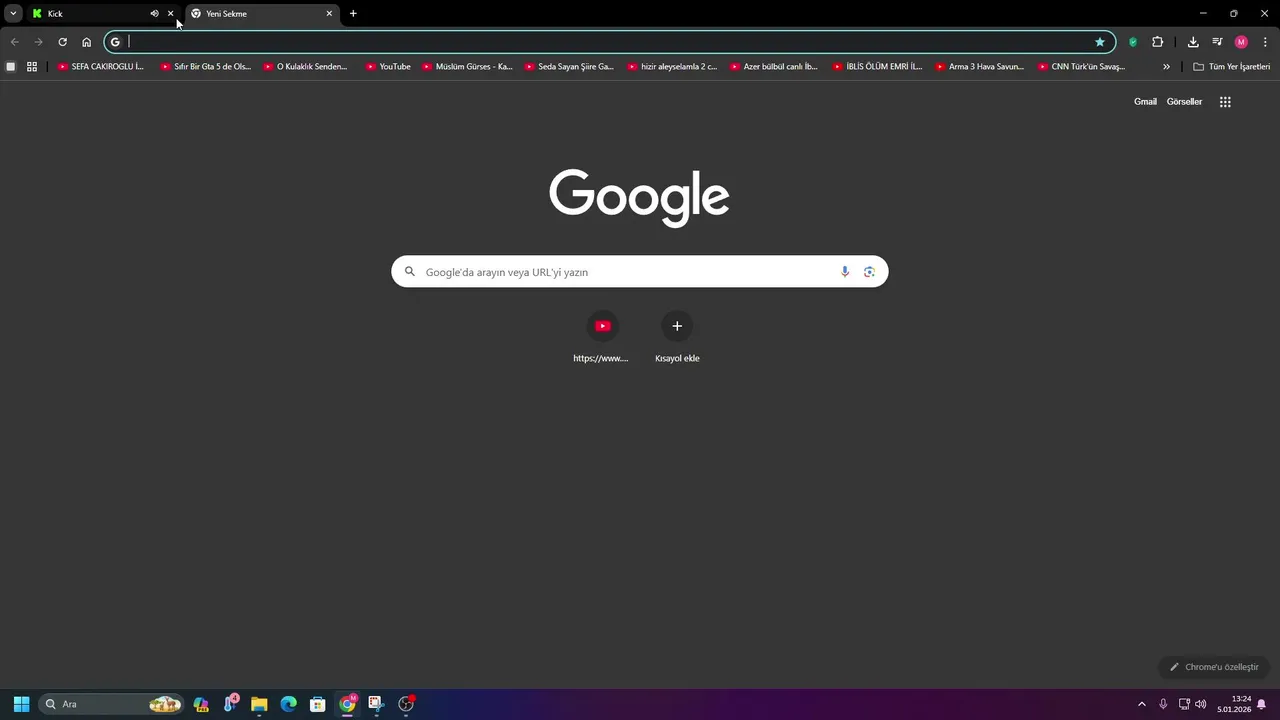
Task: Open the green shield extension icon
Action: tap(1133, 42)
